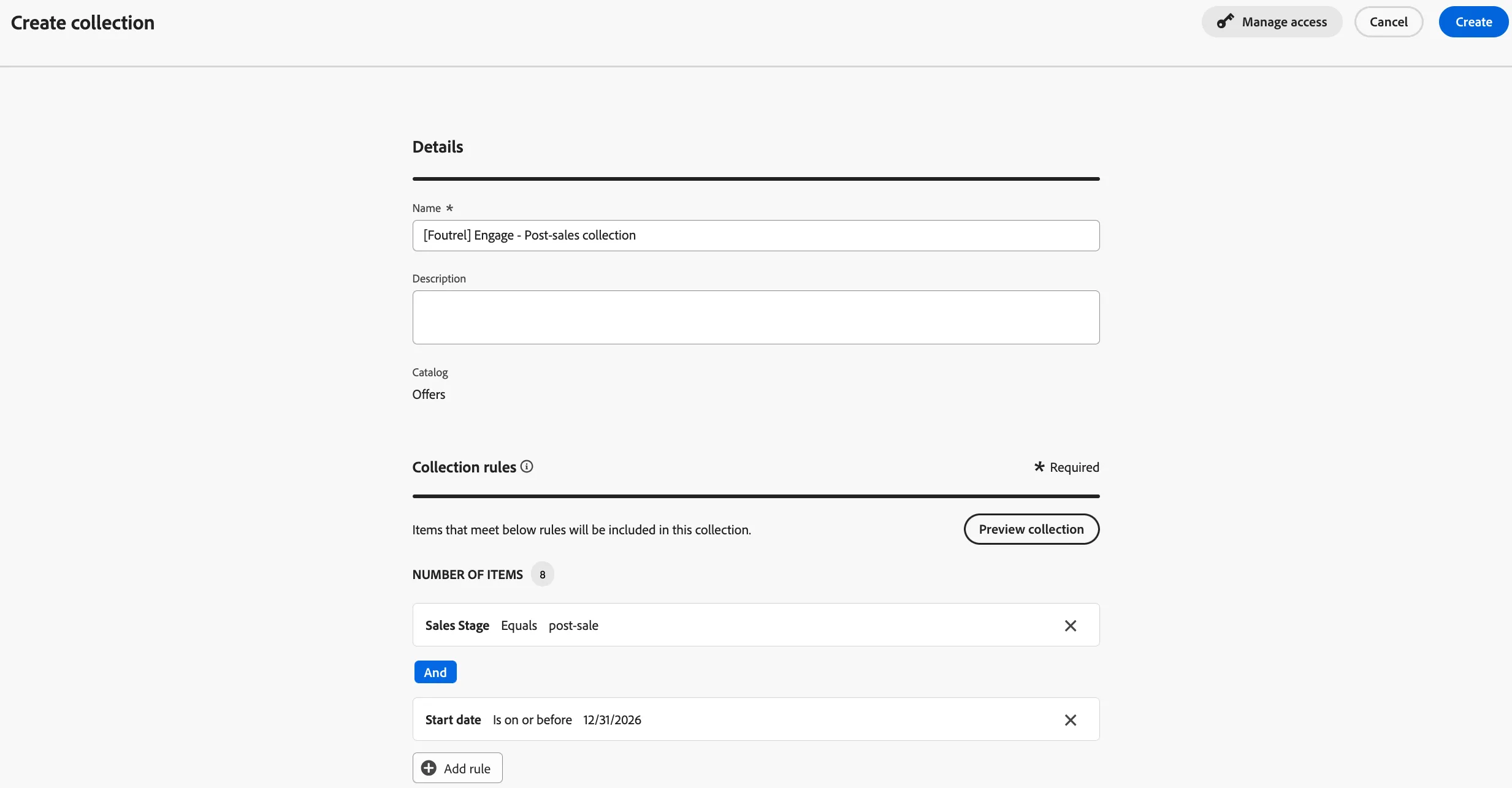Click into the Description text area
Image resolution: width=1512 pixels, height=788 pixels.
[x=756, y=317]
